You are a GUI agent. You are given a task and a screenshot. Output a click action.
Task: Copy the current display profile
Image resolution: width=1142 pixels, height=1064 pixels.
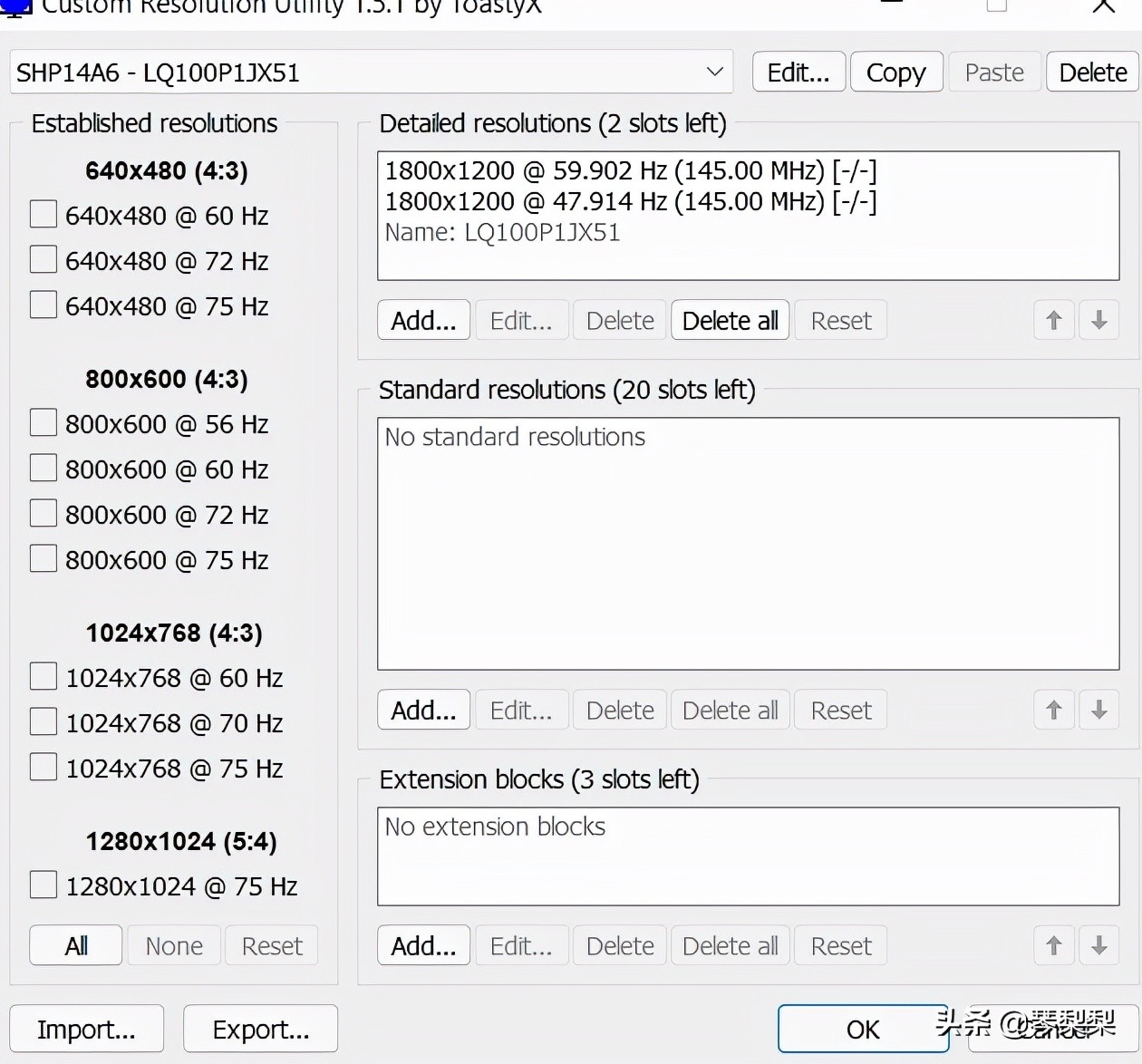pyautogui.click(x=895, y=72)
